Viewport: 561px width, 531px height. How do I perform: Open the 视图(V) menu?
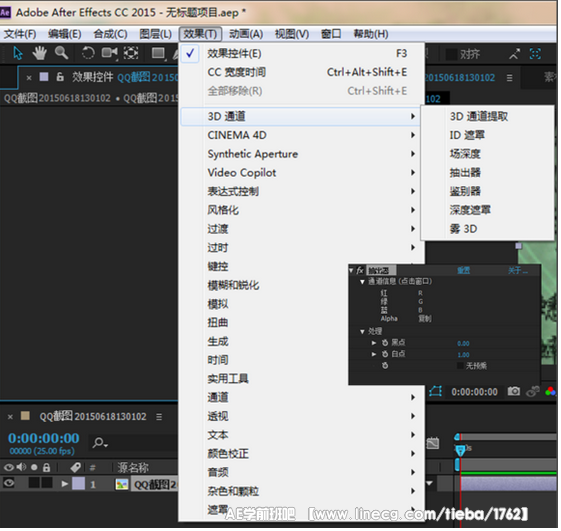click(292, 34)
